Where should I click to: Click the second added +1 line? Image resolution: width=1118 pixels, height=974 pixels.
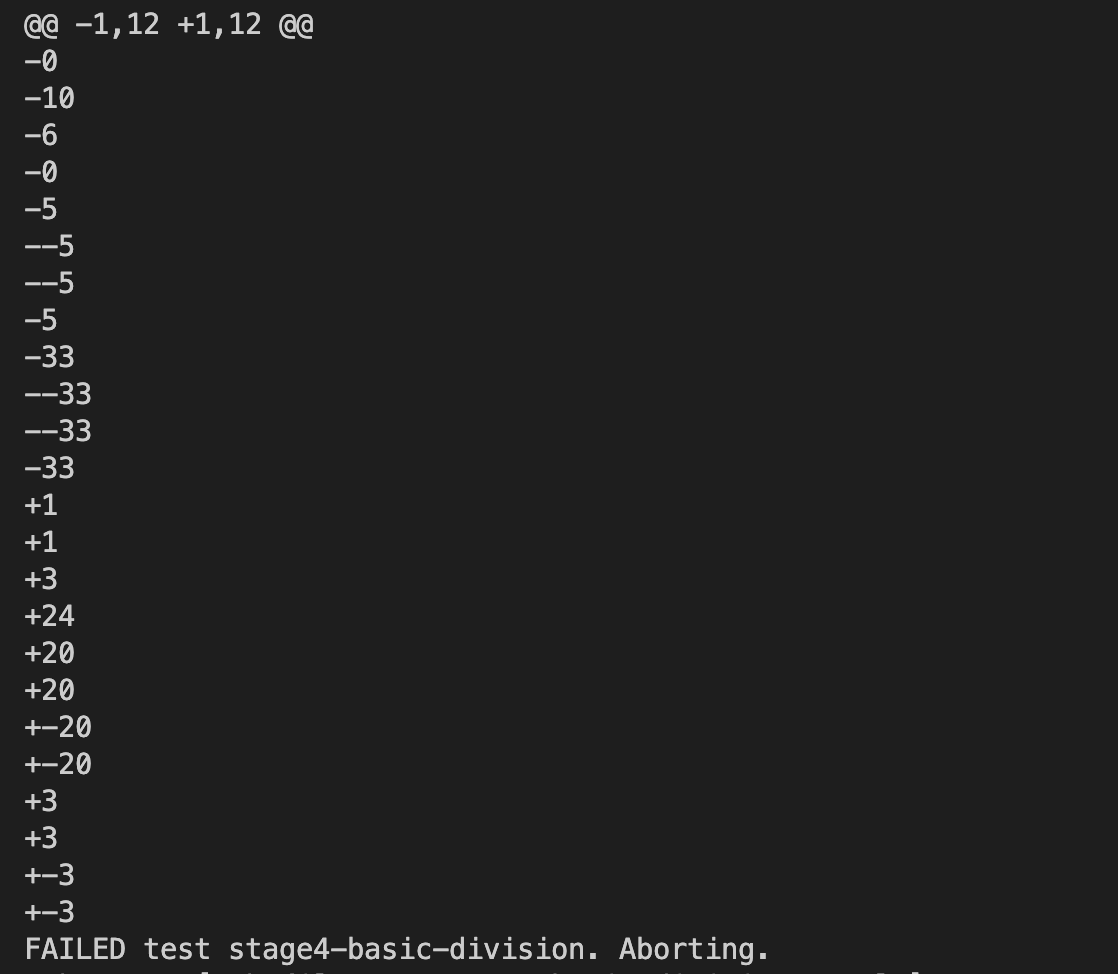click(x=41, y=542)
